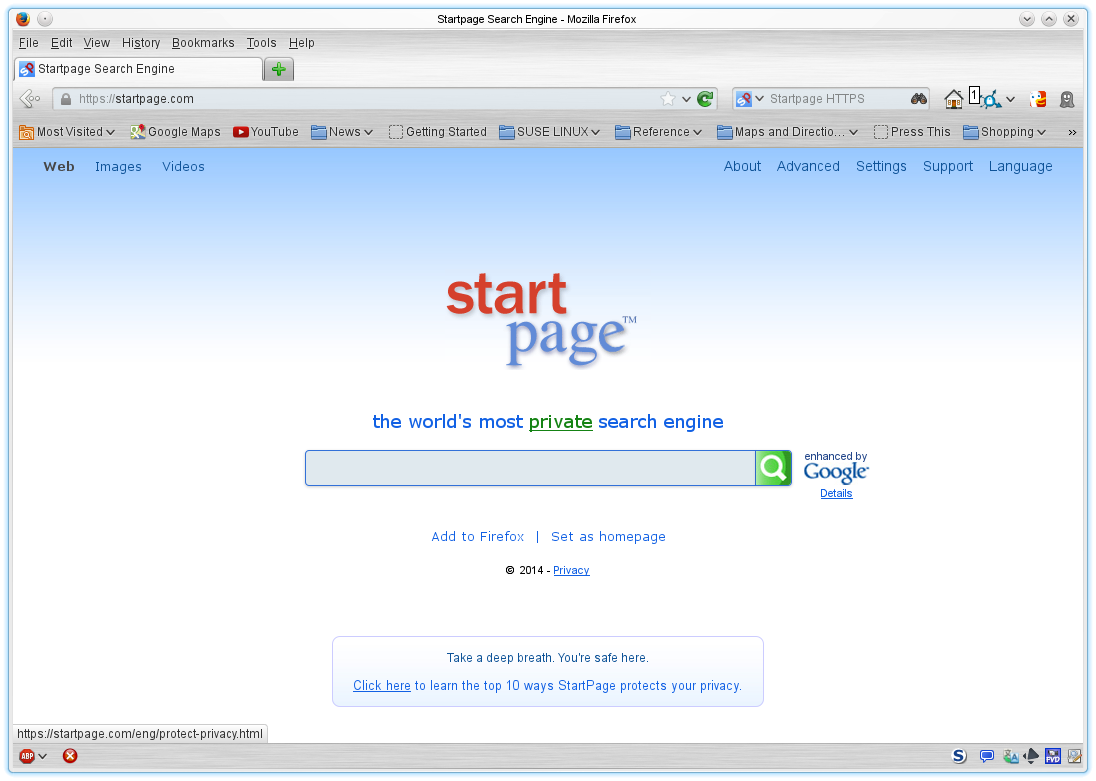Click the dark triangle arrows status icon
The height and width of the screenshot is (781, 1096).
(1031, 756)
